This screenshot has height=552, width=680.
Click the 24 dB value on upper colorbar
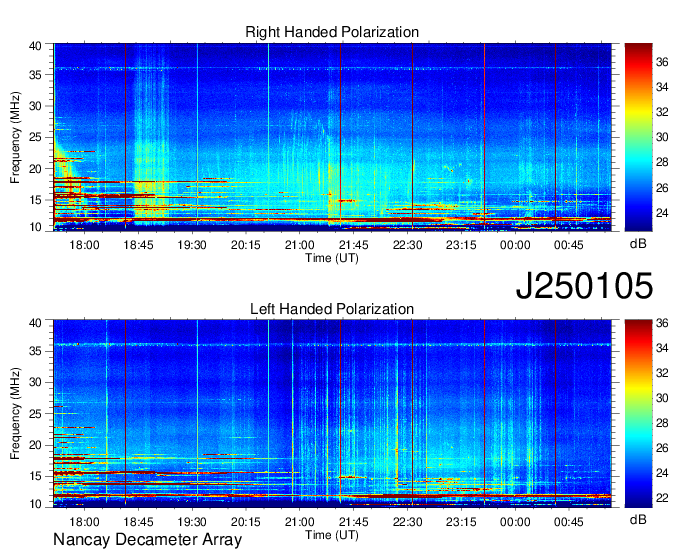[x=662, y=213]
